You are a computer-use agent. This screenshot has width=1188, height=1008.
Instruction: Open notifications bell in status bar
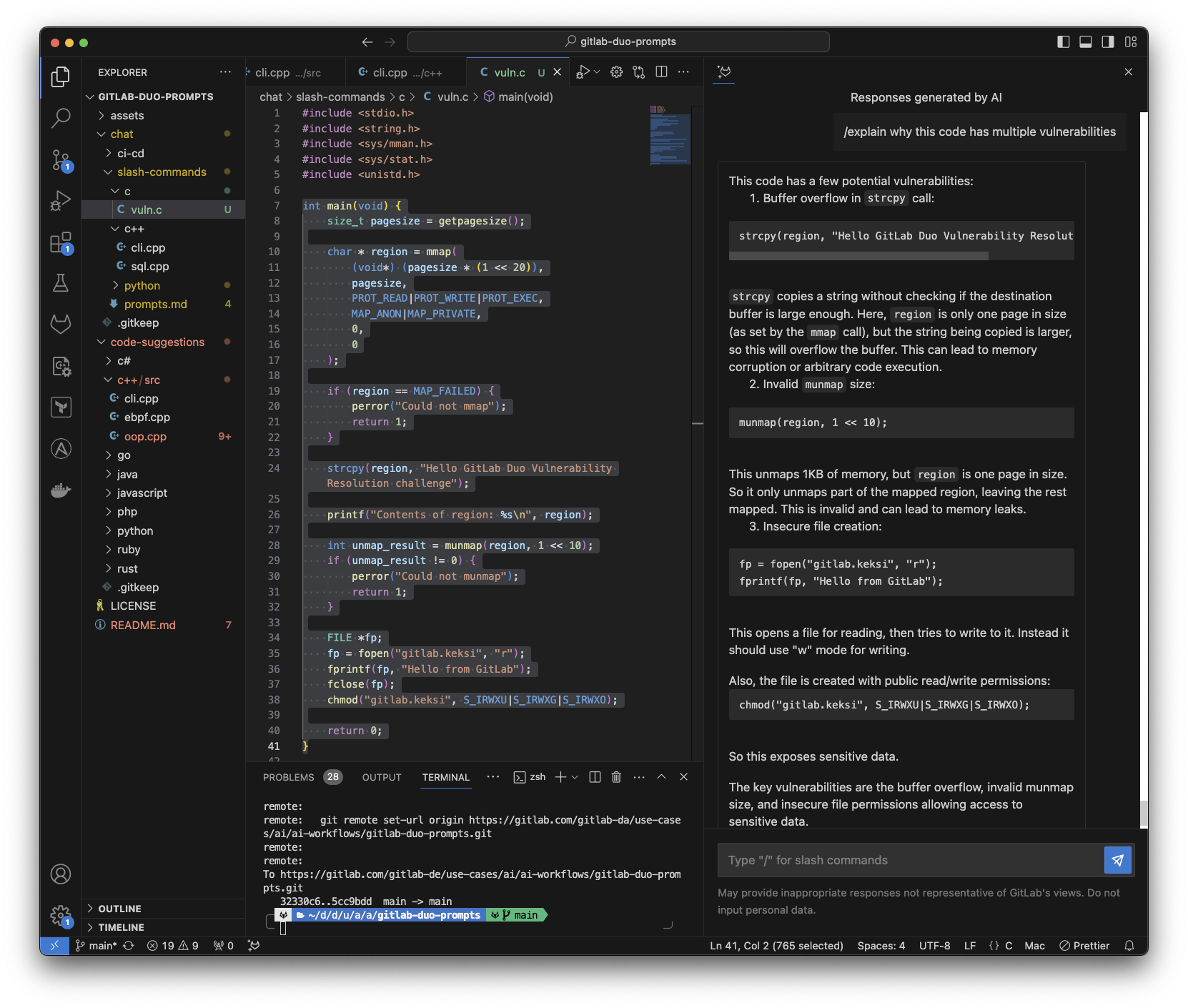pyautogui.click(x=1129, y=946)
